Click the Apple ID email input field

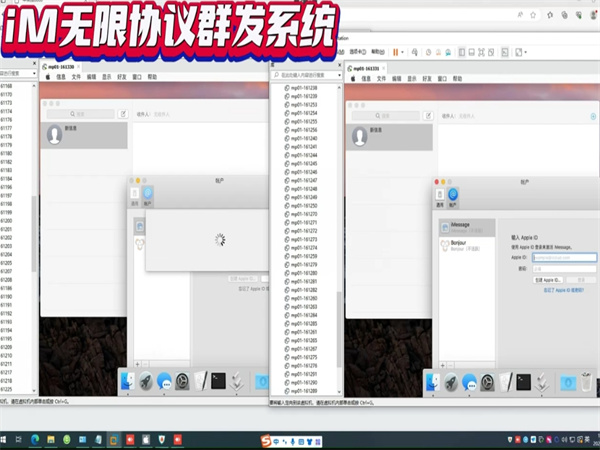pyautogui.click(x=563, y=258)
